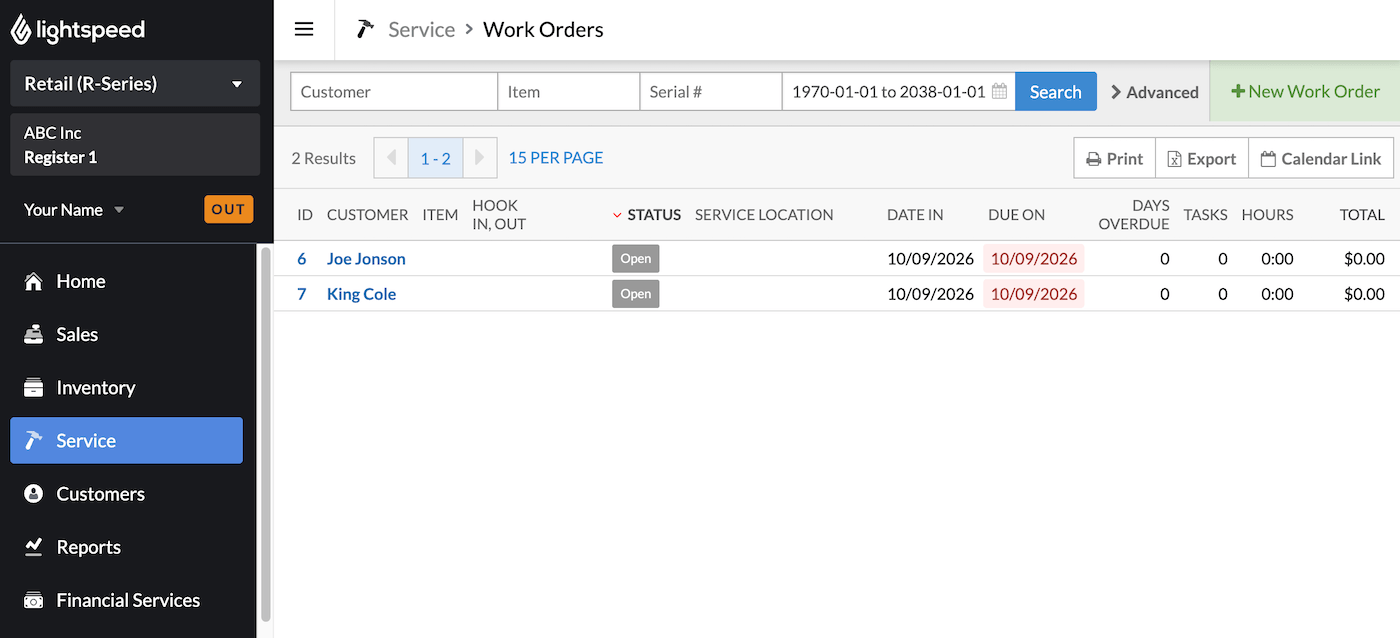1400x638 pixels.
Task: Click the $0.00 total for Joe Jonson
Action: tap(1364, 259)
